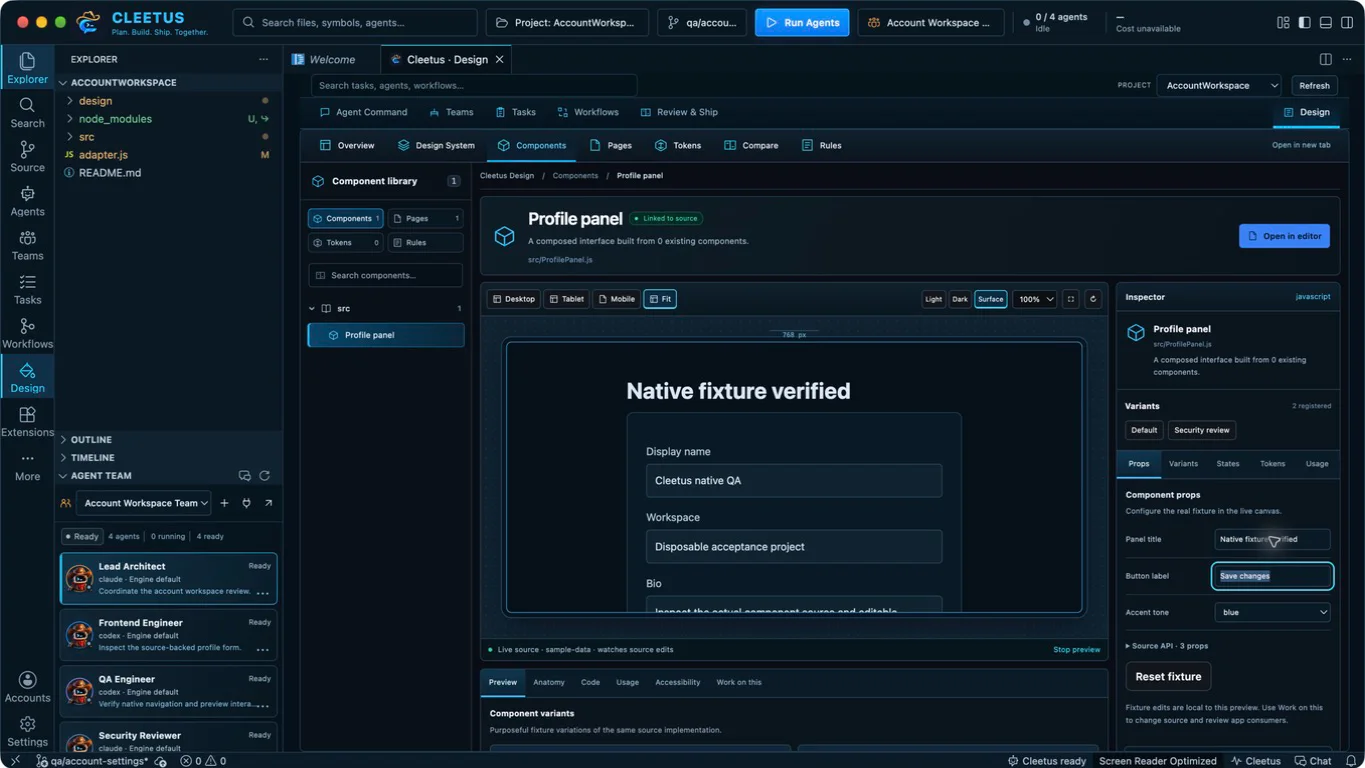Switch to the Anatomy tab
Viewport: 1365px width, 768px height.
549,682
